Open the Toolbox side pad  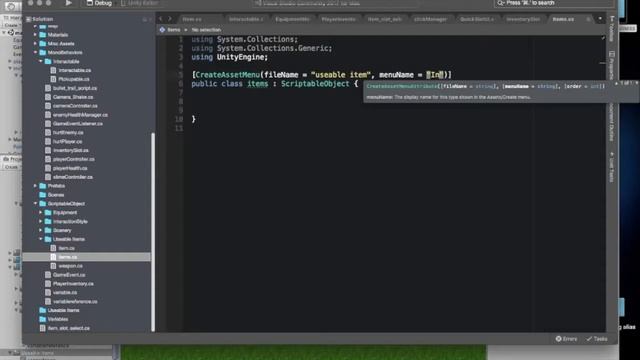pyautogui.click(x=611, y=29)
